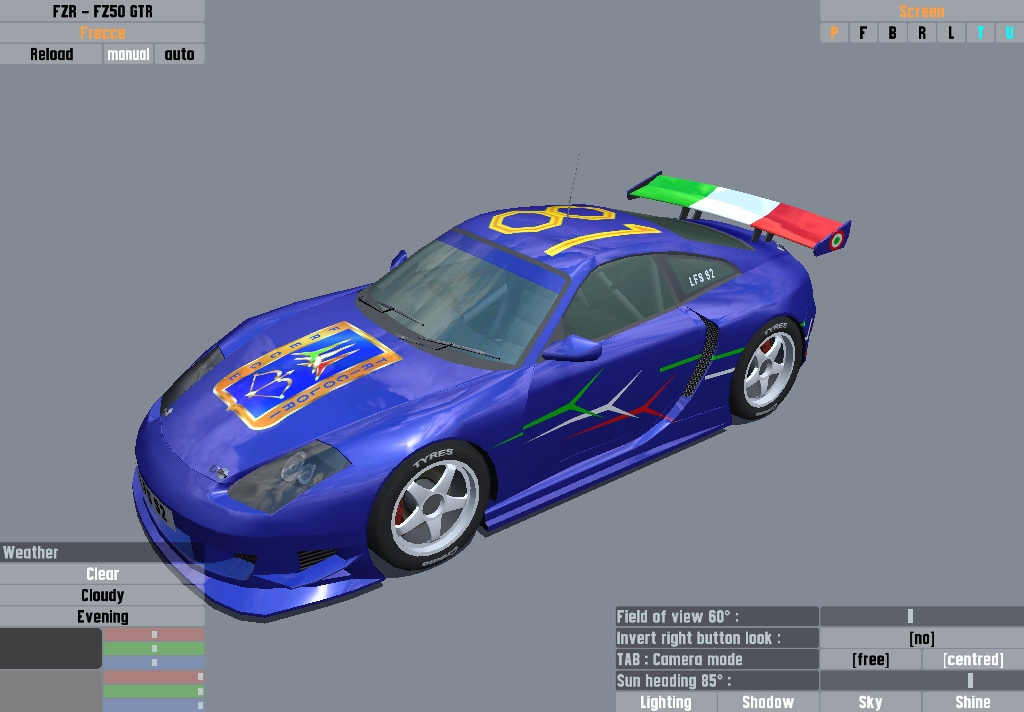The height and width of the screenshot is (712, 1024).
Task: Adjust the upper green color slider
Action: [153, 649]
